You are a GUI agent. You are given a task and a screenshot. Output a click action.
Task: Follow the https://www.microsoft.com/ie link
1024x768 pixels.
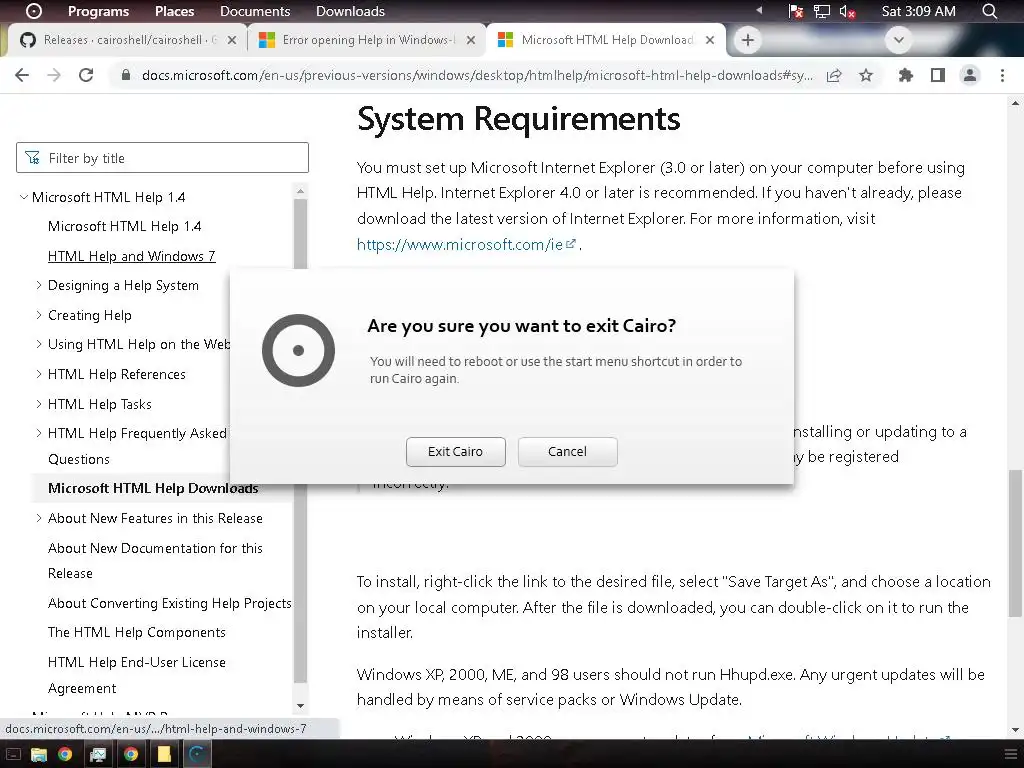pyautogui.click(x=466, y=245)
